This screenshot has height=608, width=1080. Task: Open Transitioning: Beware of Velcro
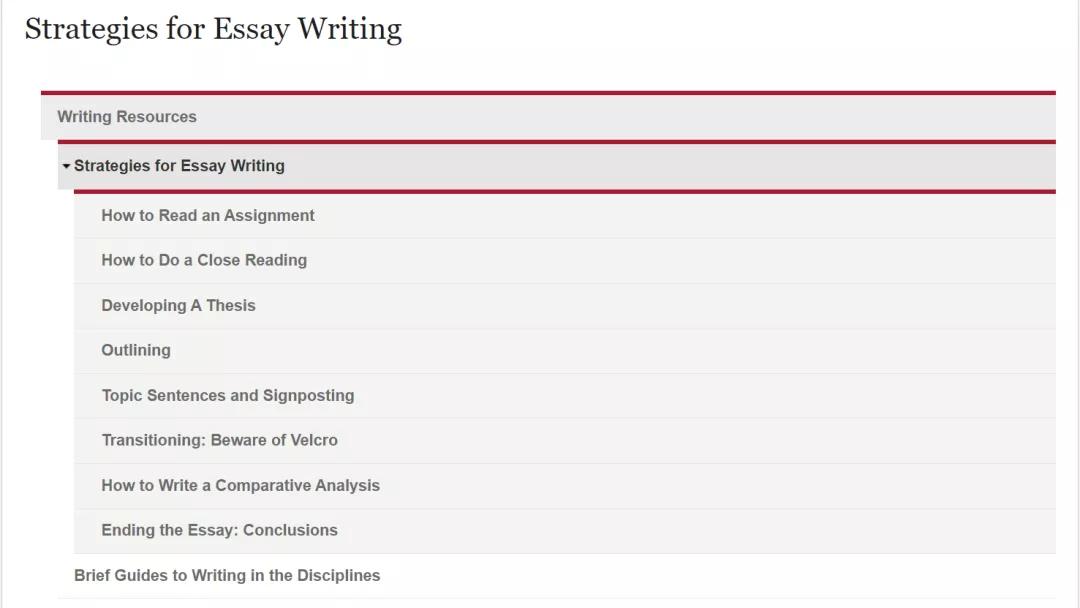pyautogui.click(x=219, y=440)
